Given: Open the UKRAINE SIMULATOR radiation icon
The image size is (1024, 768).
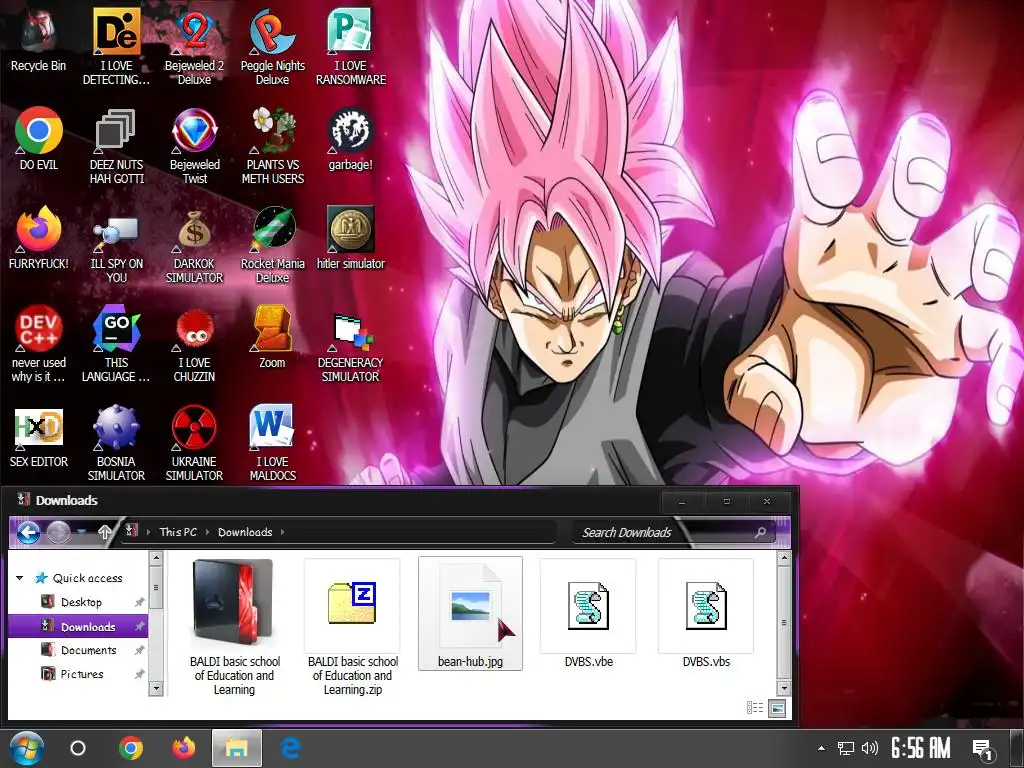Looking at the screenshot, I should (194, 443).
